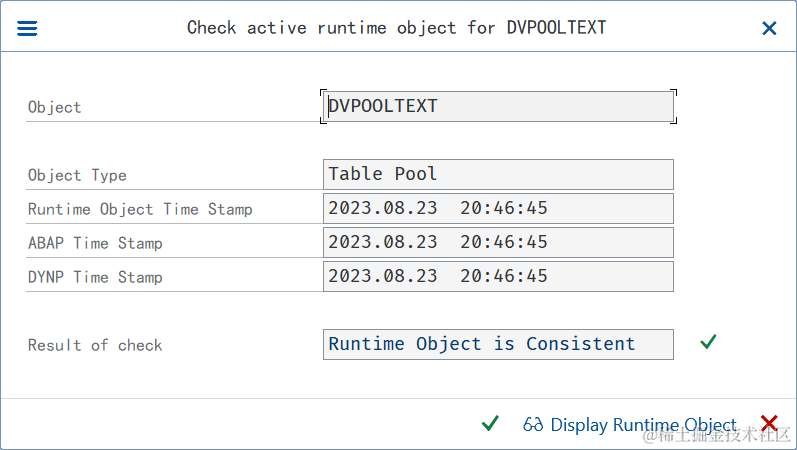This screenshot has width=797, height=450.
Task: Click the DYNP Time Stamp value field
Action: tap(498, 277)
